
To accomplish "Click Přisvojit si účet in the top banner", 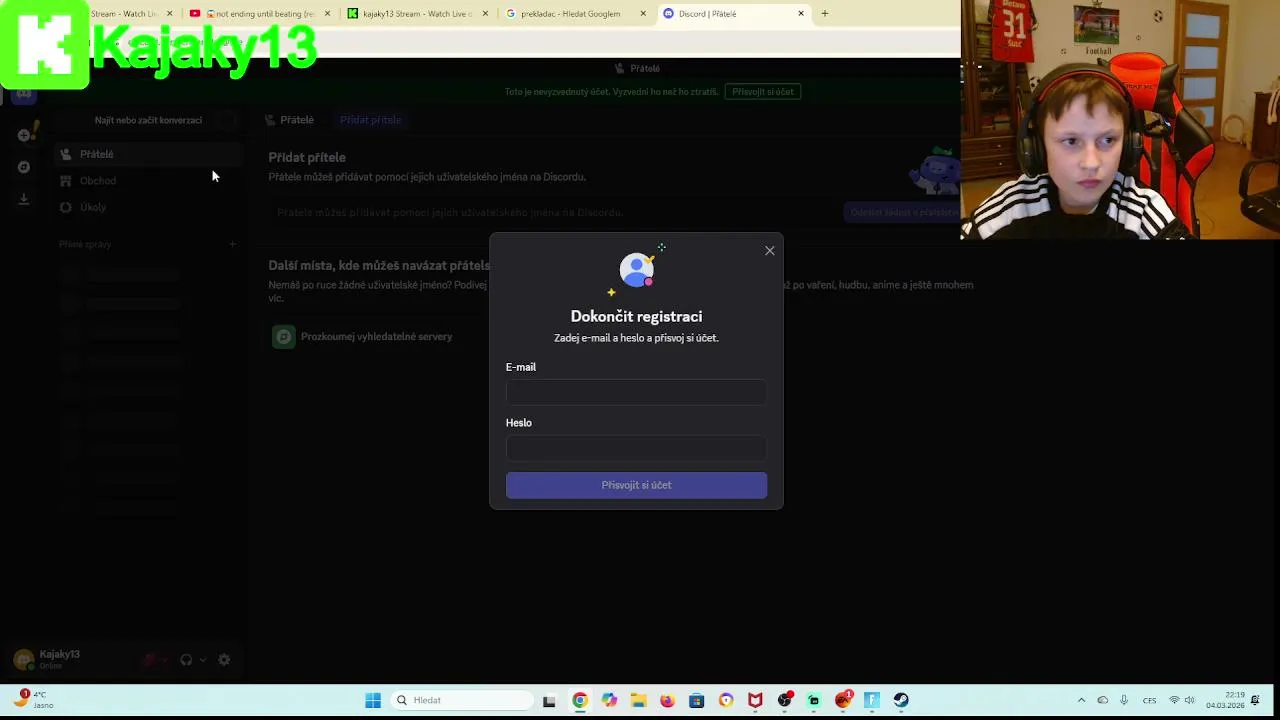I will [763, 92].
